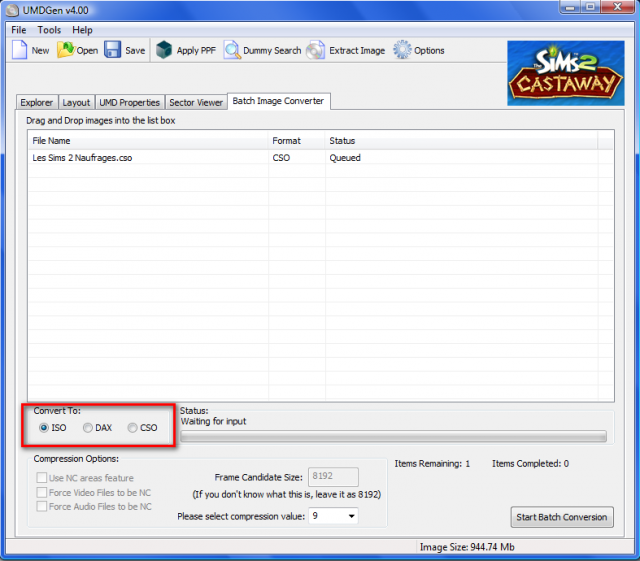Open the Help menu

tap(82, 30)
